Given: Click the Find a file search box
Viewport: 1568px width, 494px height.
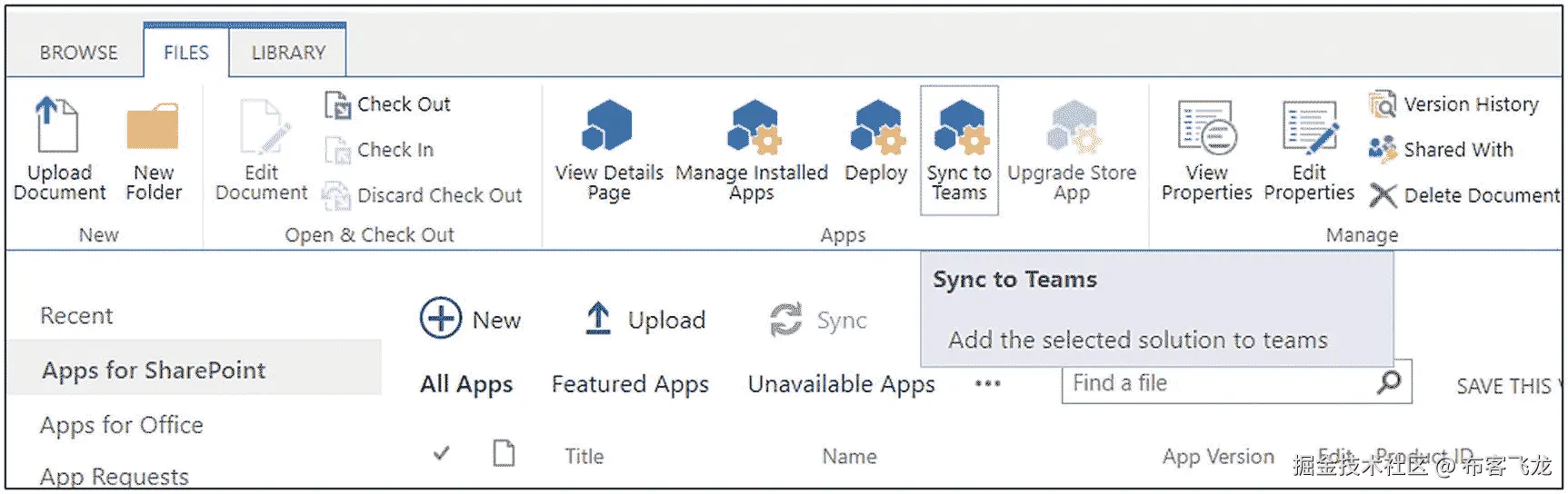Looking at the screenshot, I should (1218, 383).
